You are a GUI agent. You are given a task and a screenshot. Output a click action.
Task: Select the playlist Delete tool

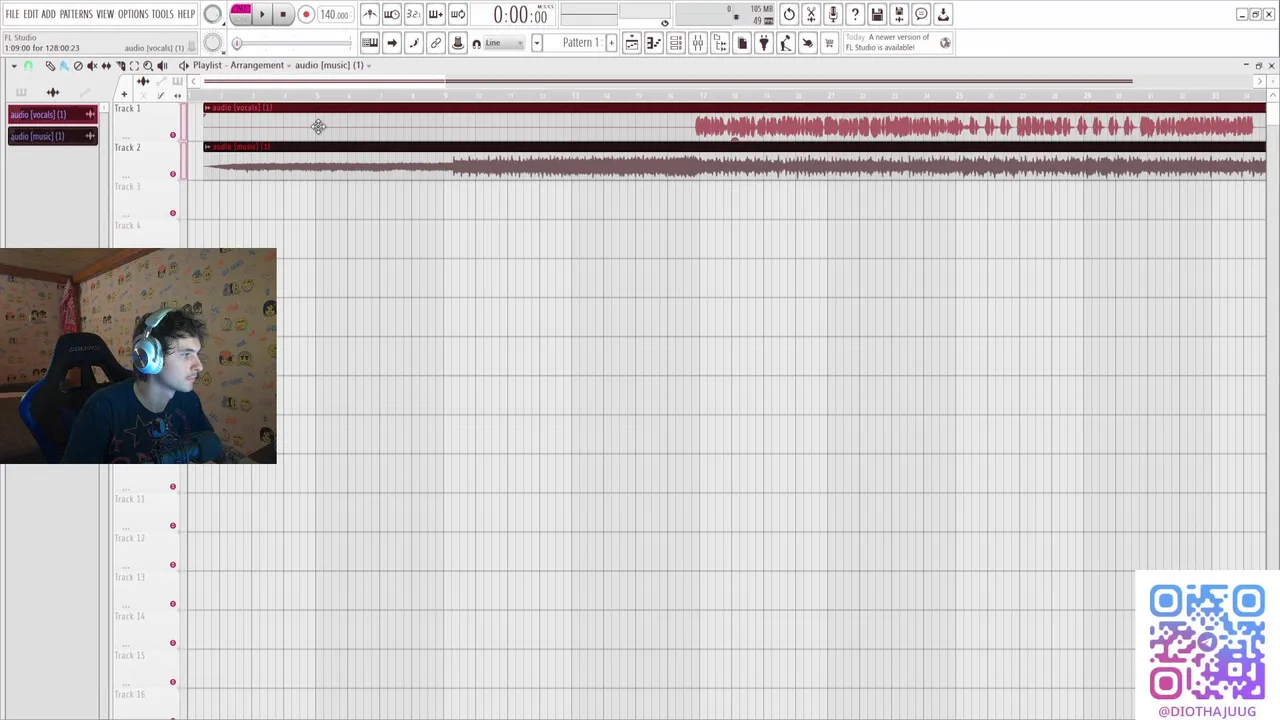pyautogui.click(x=78, y=66)
